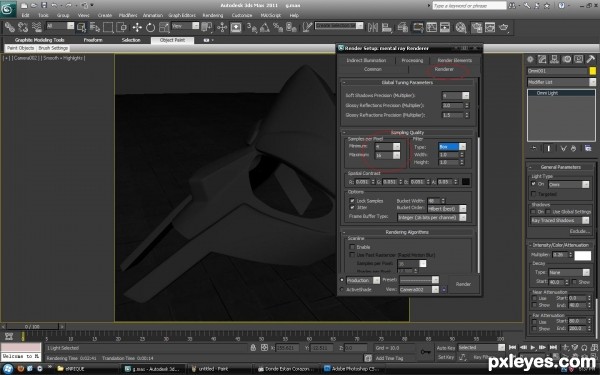Open the Create command panel tab
The height and width of the screenshot is (375, 600).
(x=530, y=59)
